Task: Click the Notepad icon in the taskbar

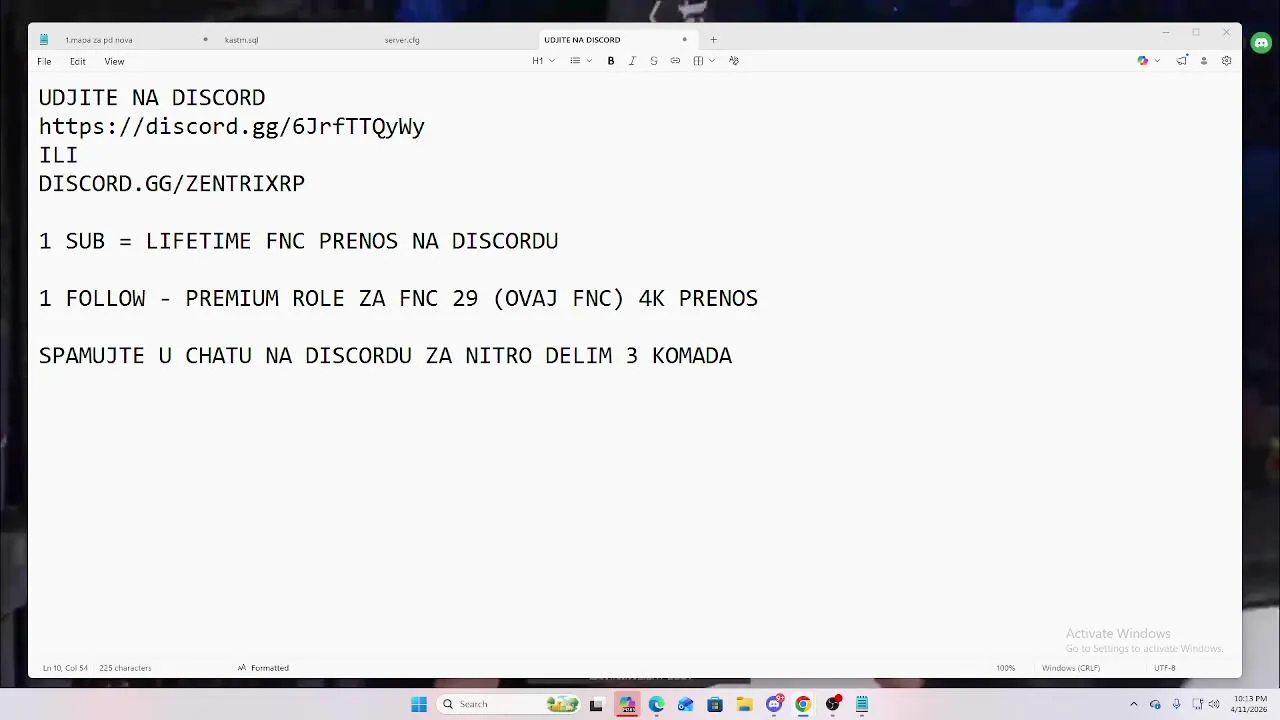Action: 862,704
